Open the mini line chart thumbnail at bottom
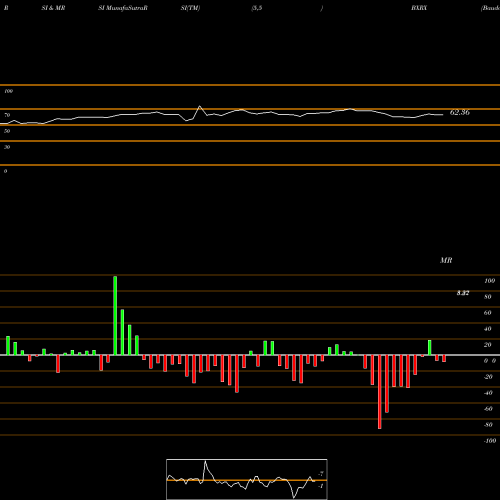 [247, 479]
